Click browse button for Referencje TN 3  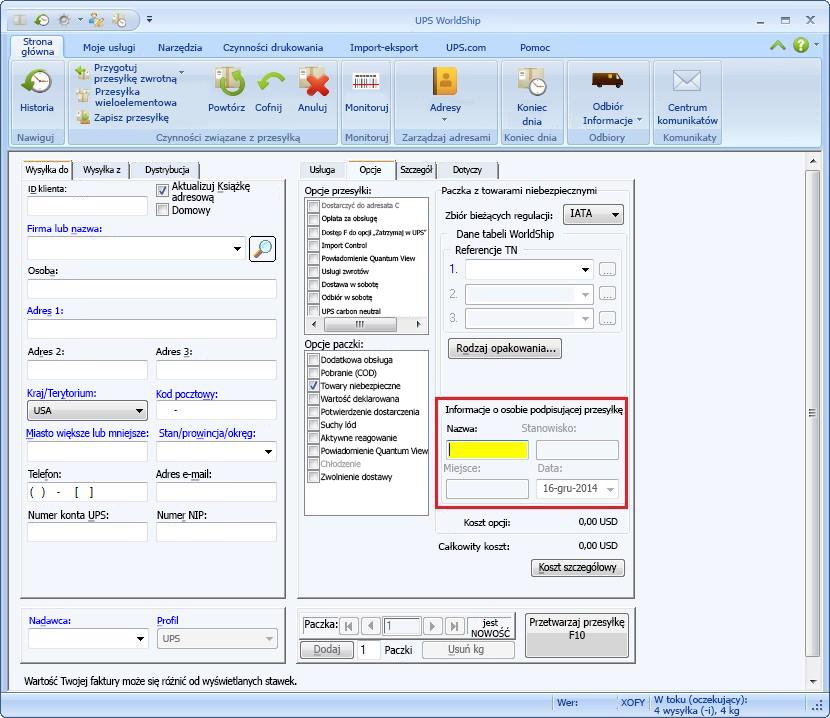coord(607,318)
